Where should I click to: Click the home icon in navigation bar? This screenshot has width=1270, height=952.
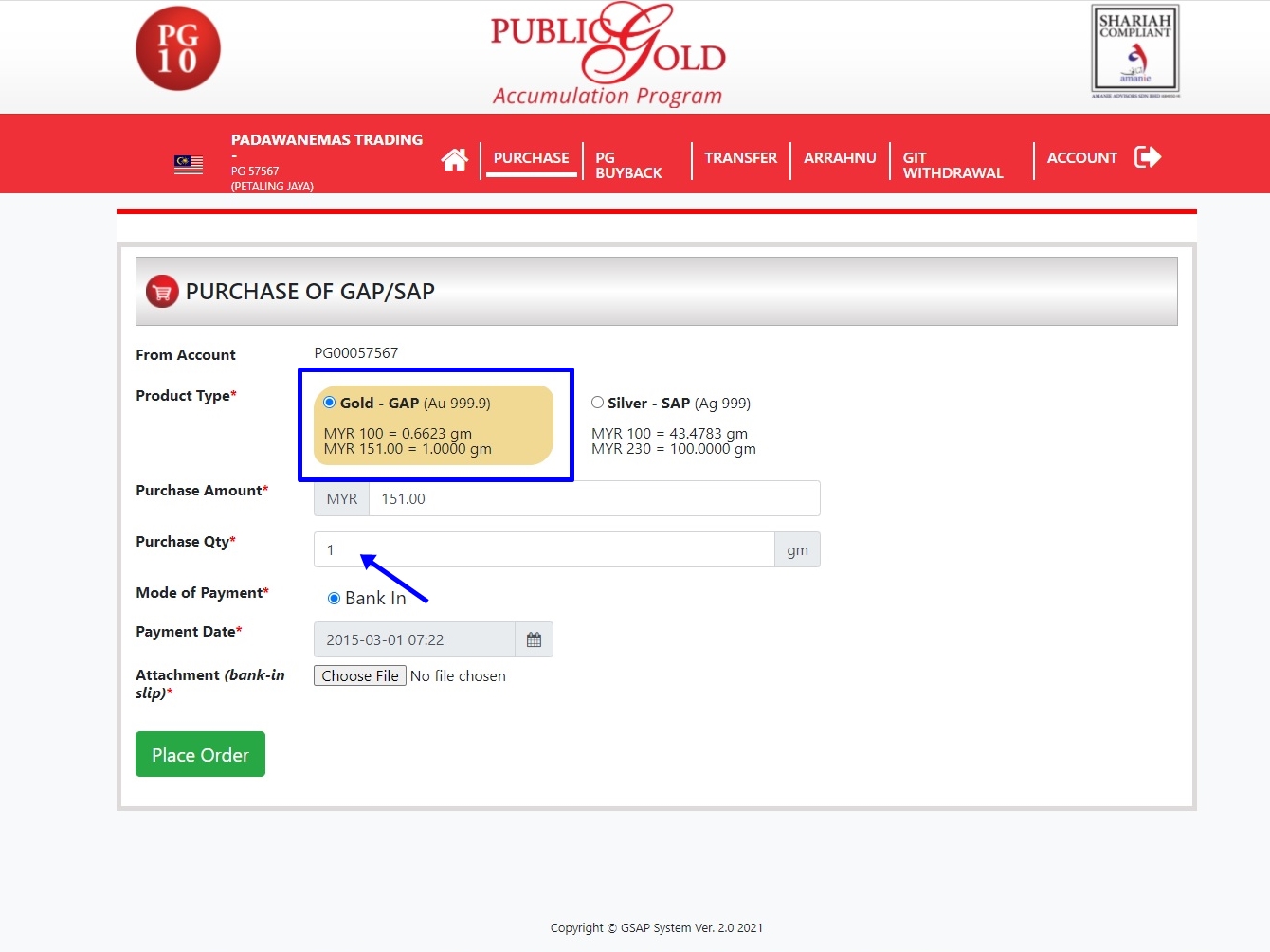point(454,160)
